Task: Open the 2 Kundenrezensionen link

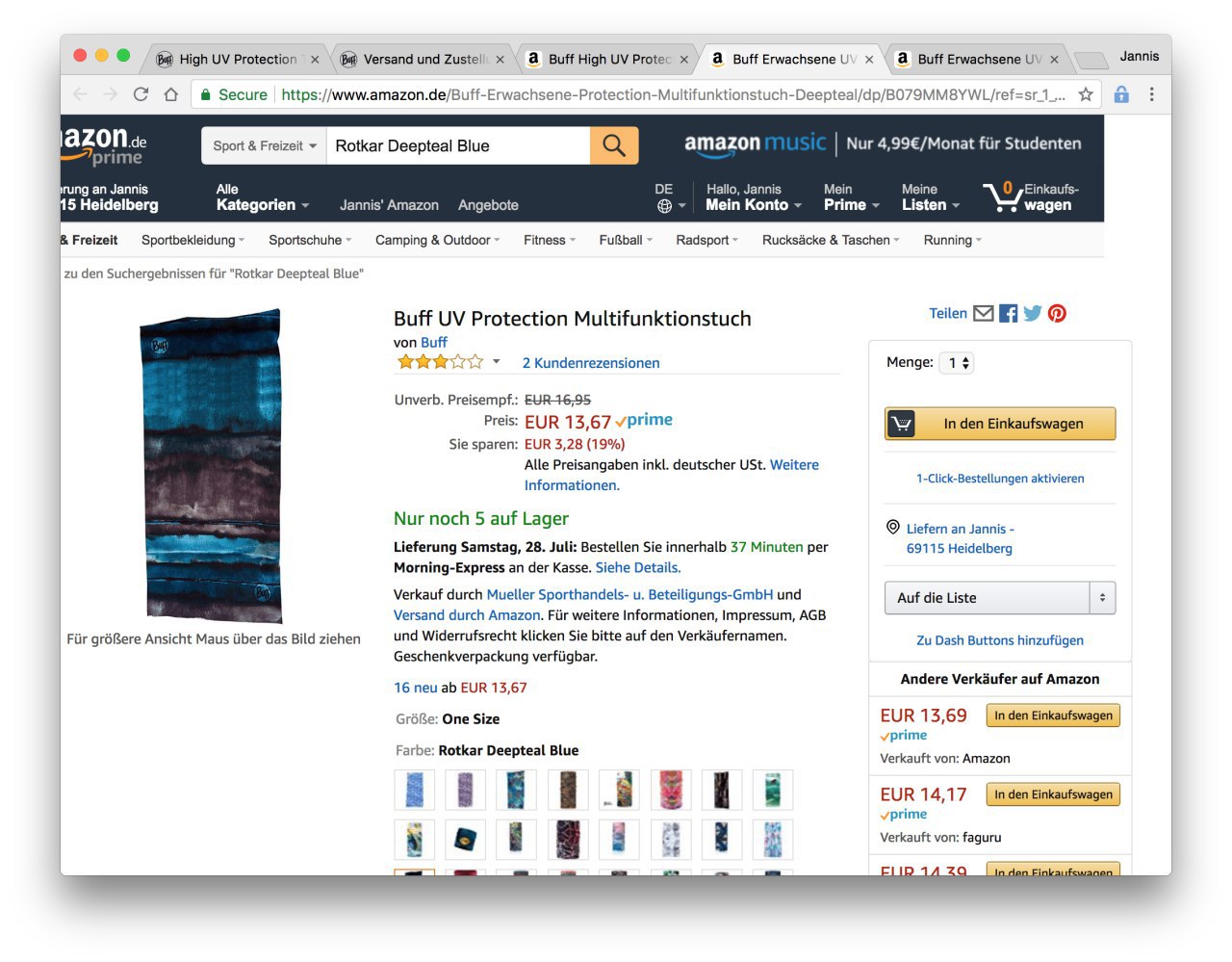Action: (x=591, y=363)
